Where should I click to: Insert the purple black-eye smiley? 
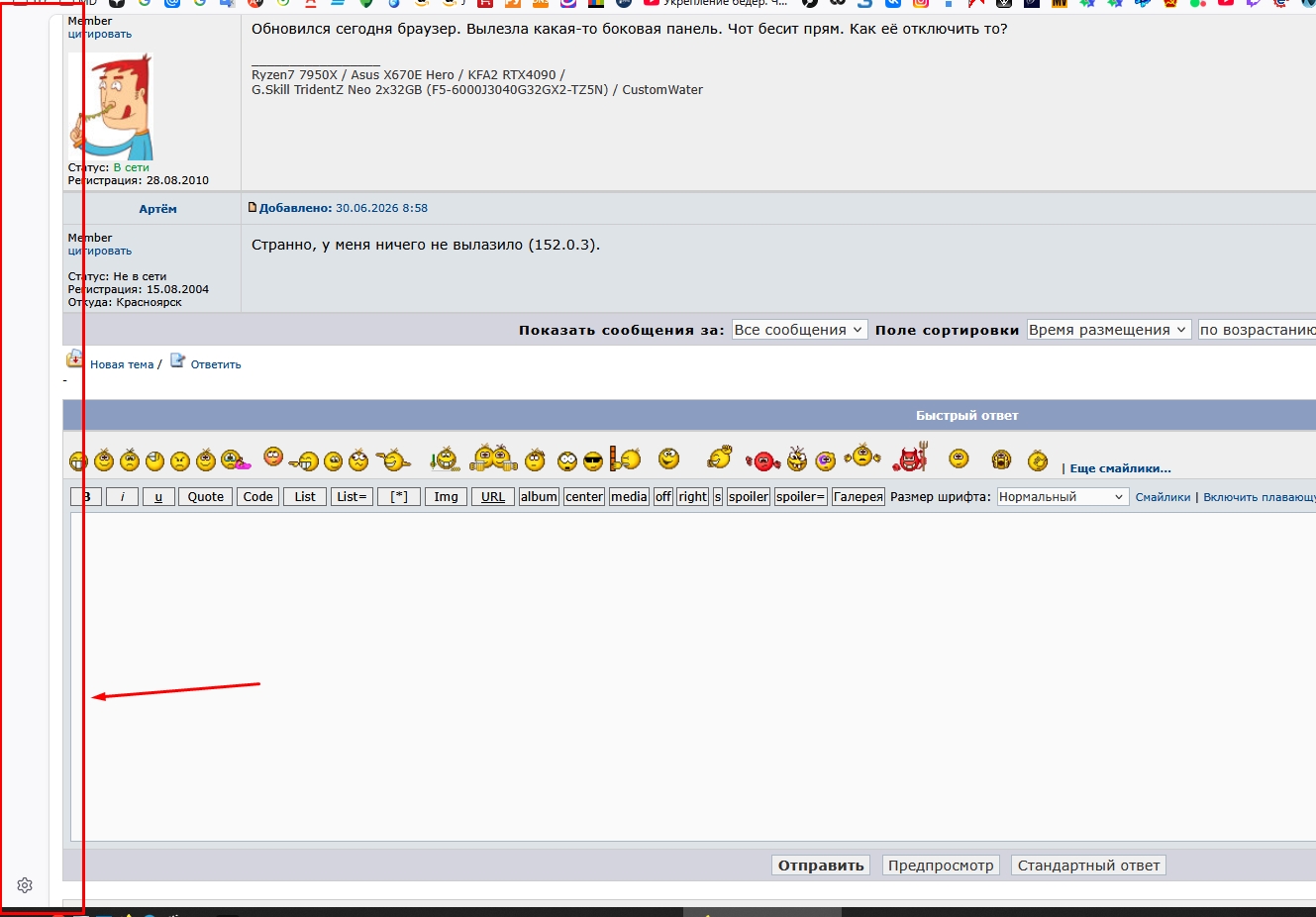(x=826, y=460)
